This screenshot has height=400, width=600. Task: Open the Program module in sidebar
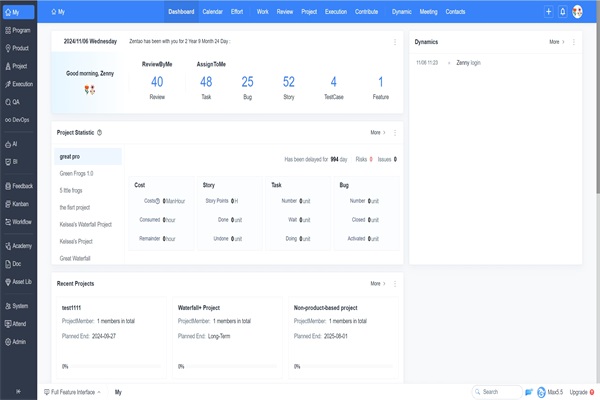click(18, 30)
